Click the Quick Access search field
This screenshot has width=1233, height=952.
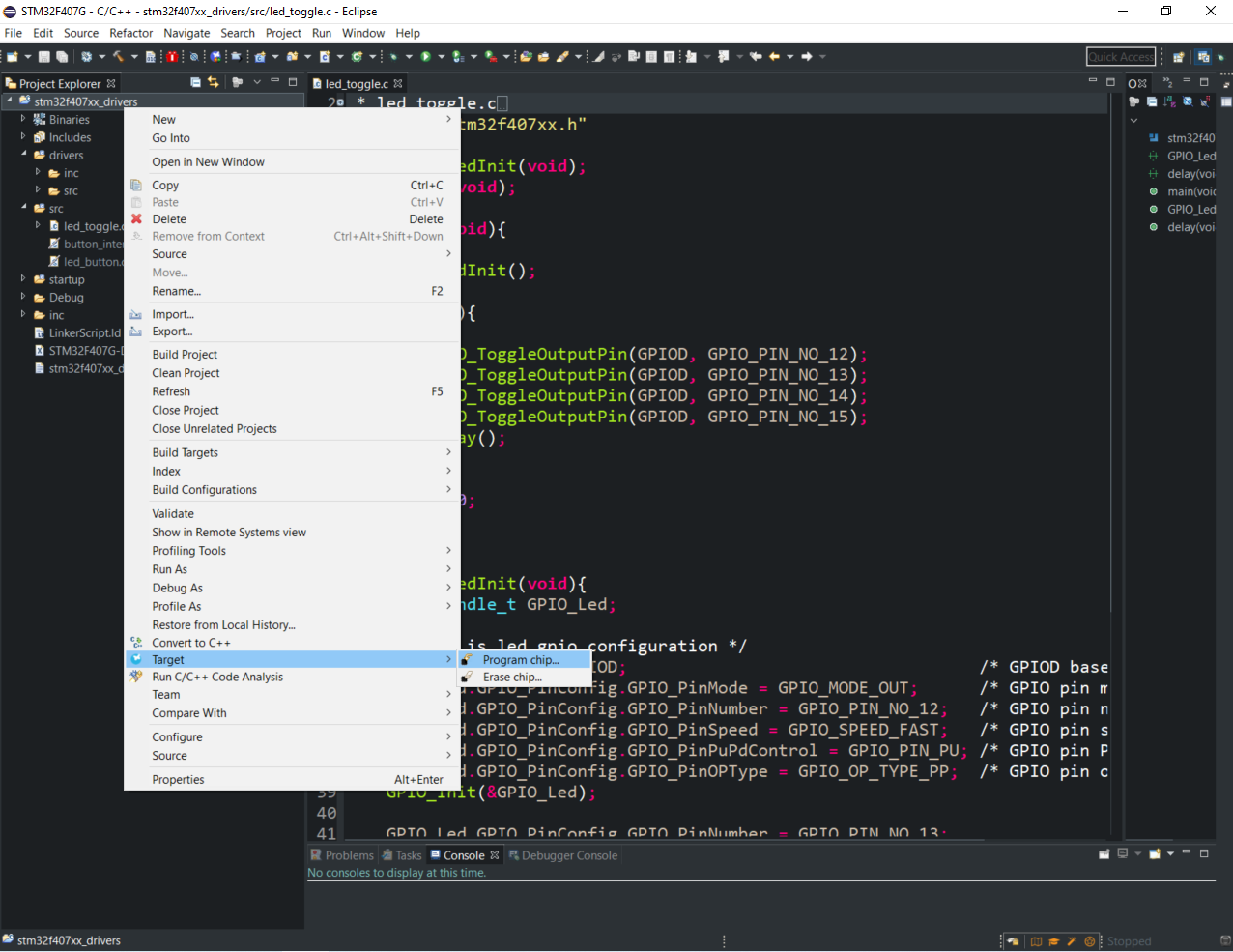click(1121, 57)
